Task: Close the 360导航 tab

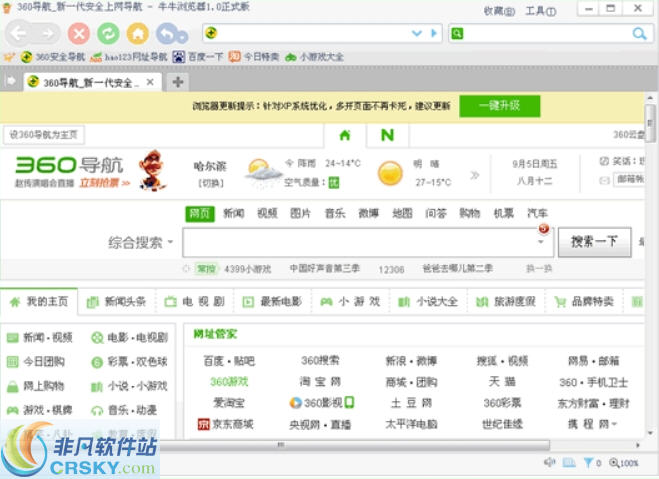Action: (150, 82)
